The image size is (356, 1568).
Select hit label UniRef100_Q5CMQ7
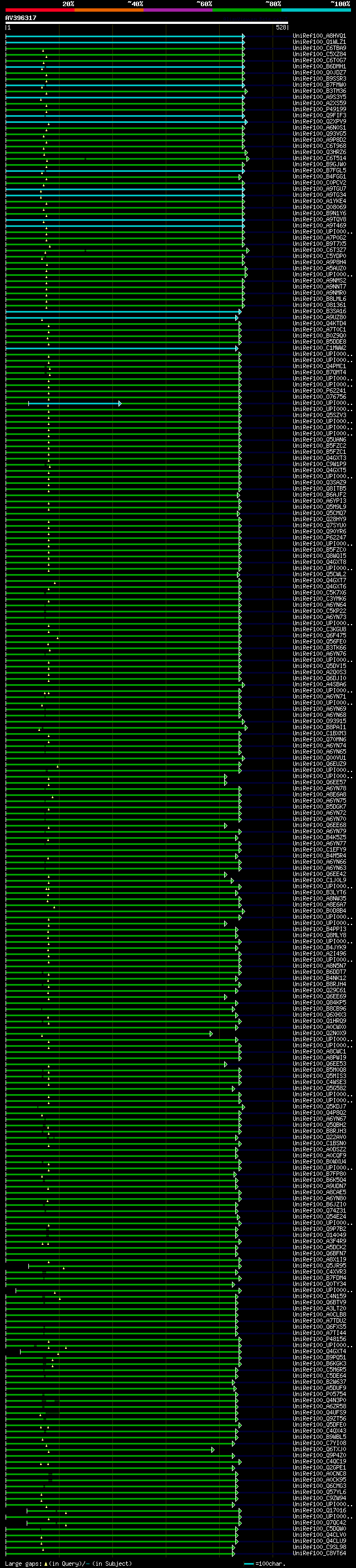(x=319, y=513)
